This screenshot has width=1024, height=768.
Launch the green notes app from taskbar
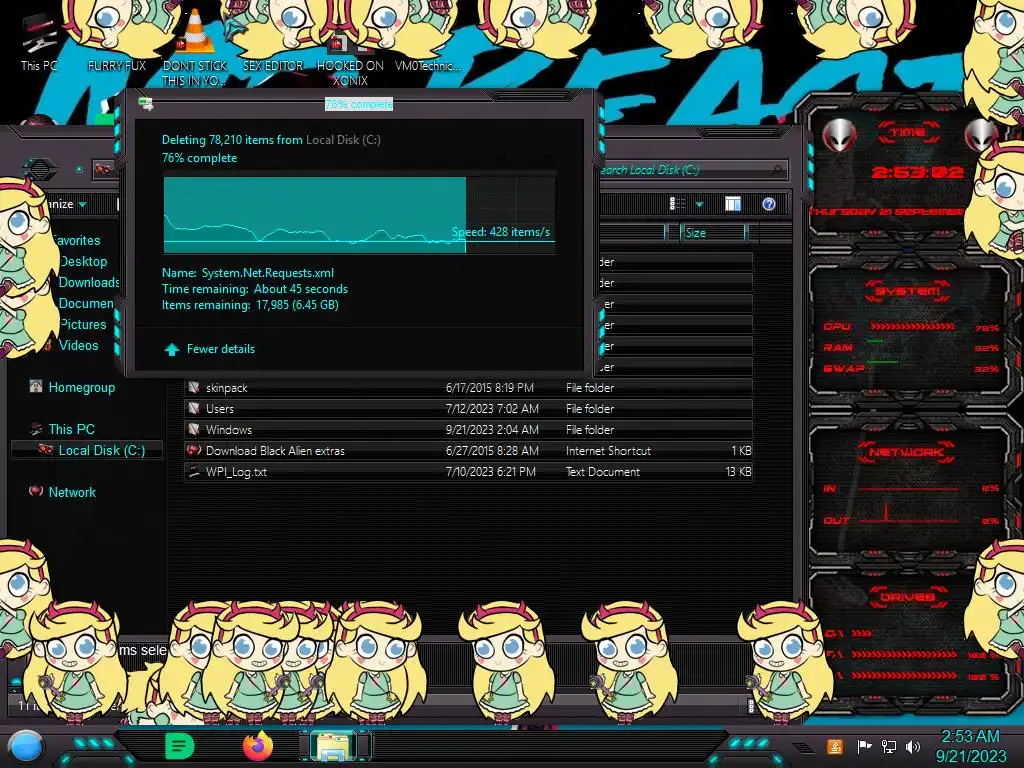coord(180,746)
